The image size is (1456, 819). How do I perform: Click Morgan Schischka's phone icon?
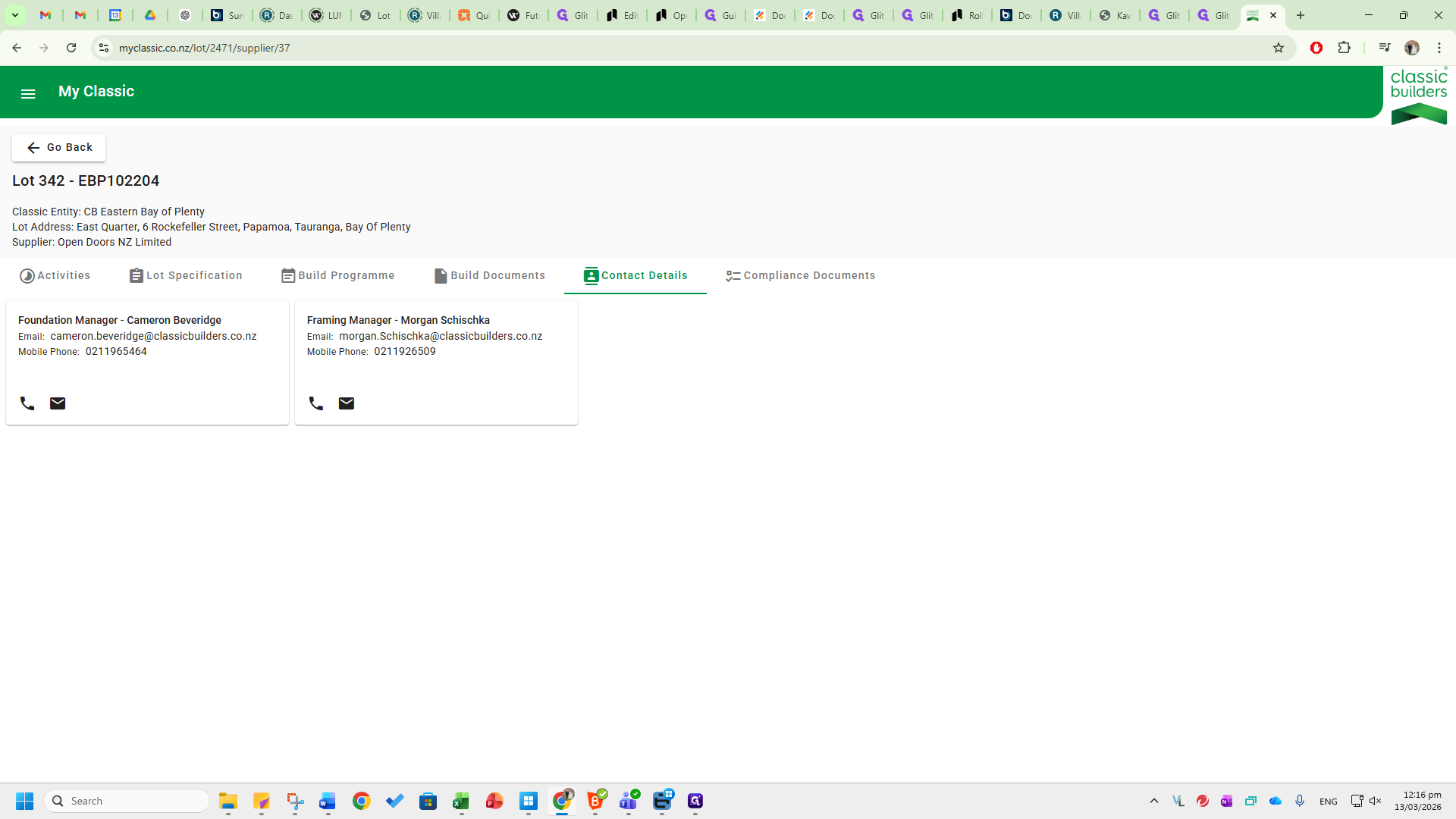pos(316,403)
